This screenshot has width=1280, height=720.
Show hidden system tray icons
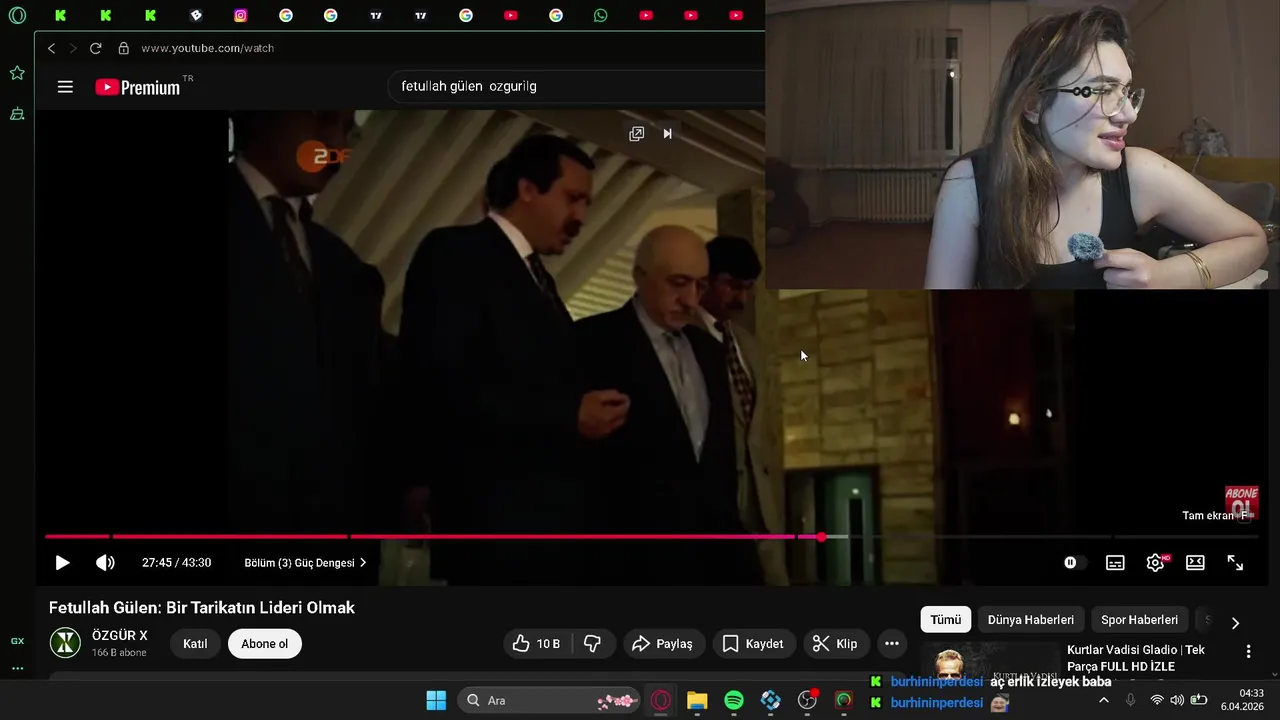(x=1104, y=700)
